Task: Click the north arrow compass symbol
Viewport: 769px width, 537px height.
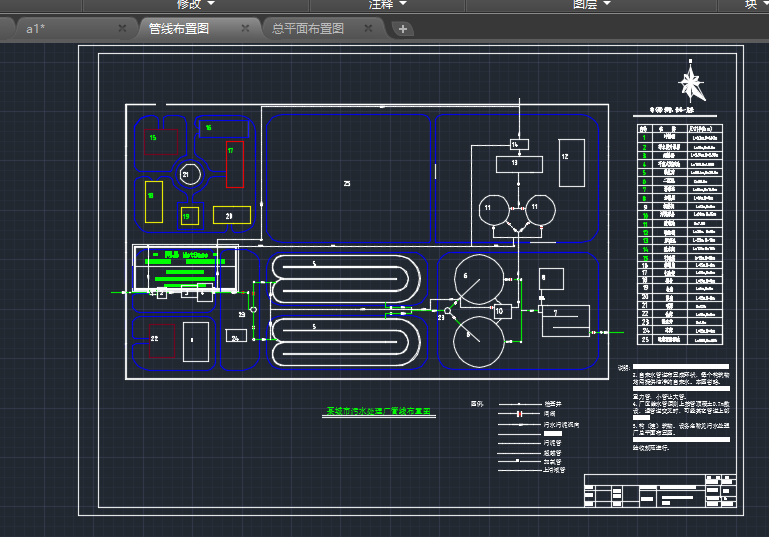Action: (689, 82)
